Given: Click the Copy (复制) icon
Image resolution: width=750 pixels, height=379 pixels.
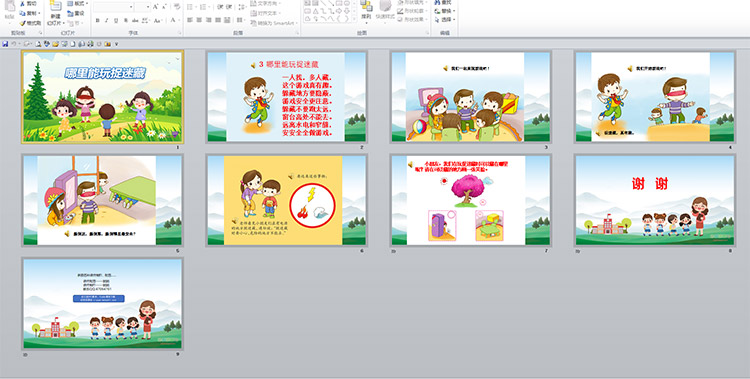Looking at the screenshot, I should 22,13.
